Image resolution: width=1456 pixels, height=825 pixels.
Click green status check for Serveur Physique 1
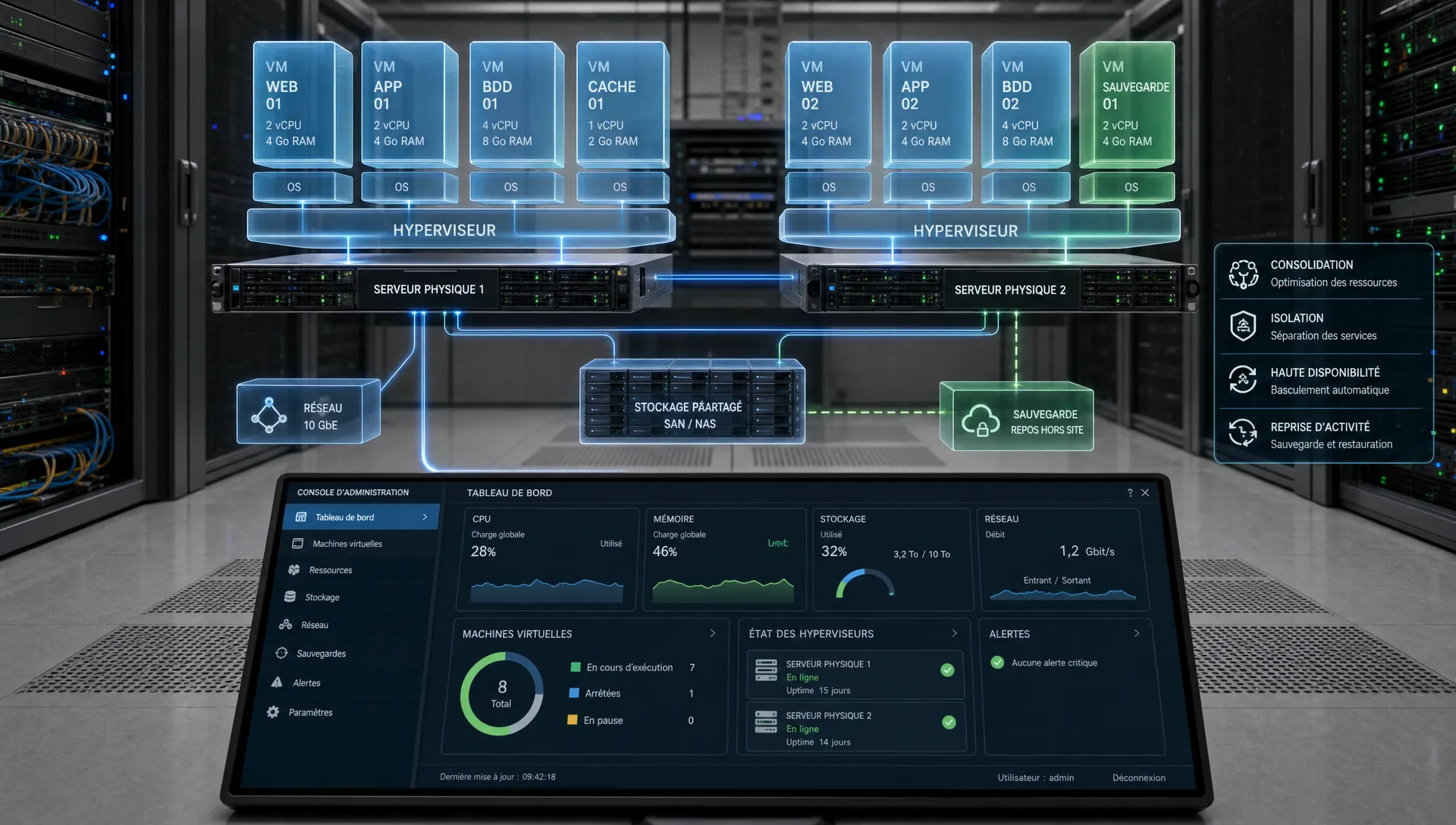coord(947,670)
